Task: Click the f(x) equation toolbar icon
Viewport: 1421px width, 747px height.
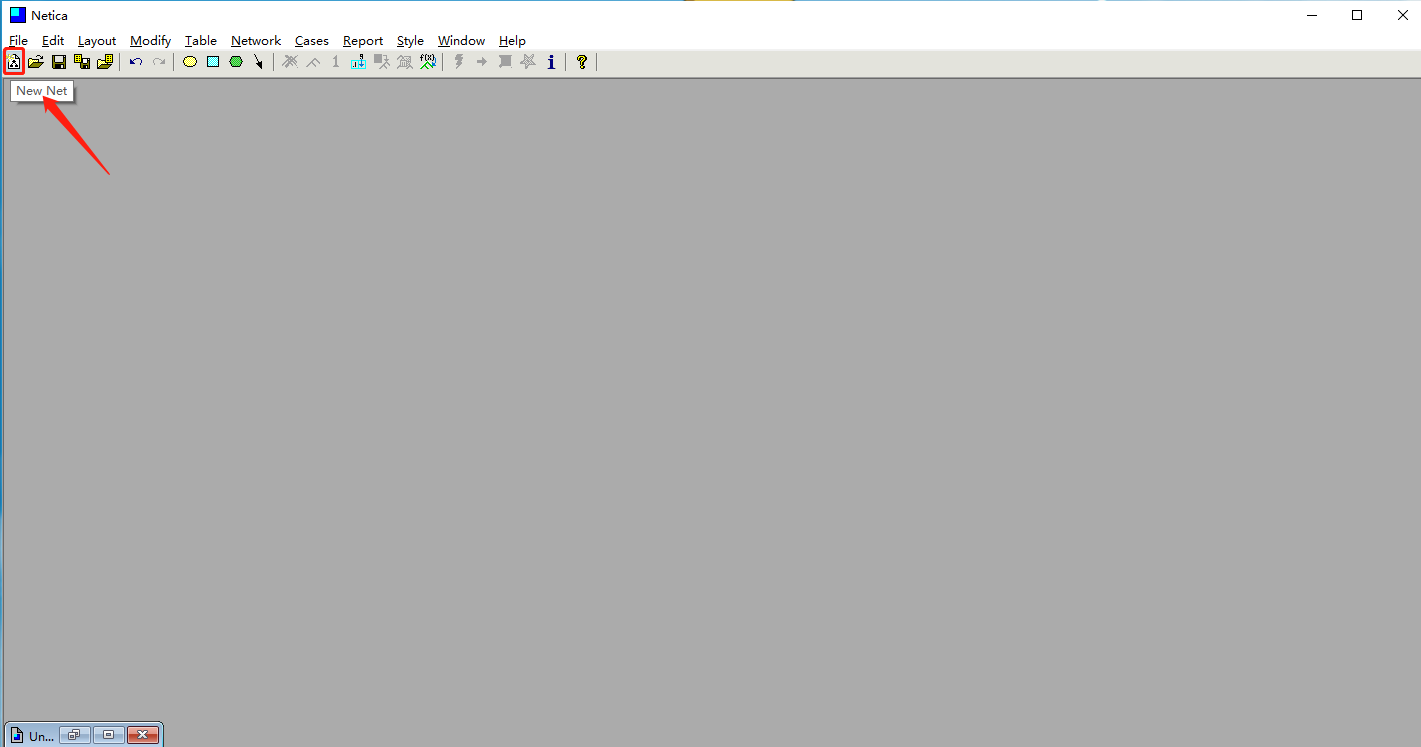Action: click(x=428, y=62)
